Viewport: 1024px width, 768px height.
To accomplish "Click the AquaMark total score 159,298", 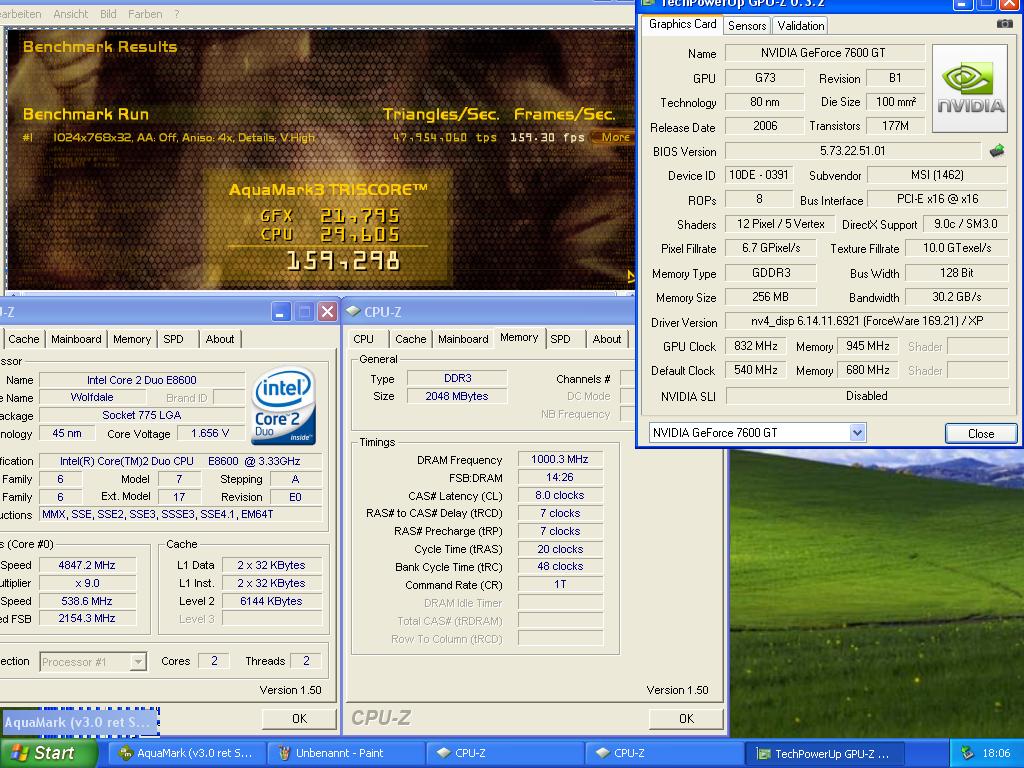I will click(x=344, y=262).
